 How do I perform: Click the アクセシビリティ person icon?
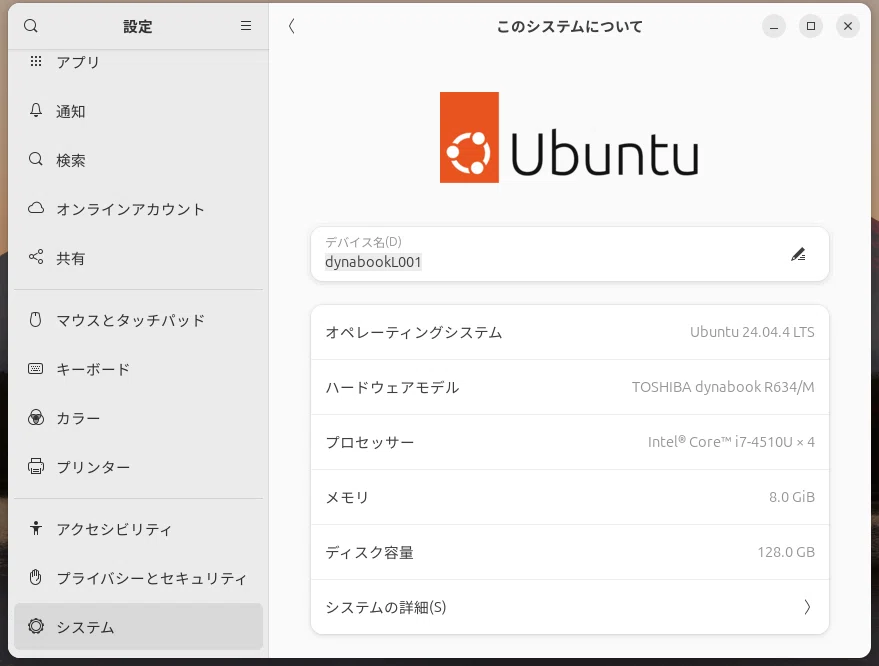pyautogui.click(x=36, y=528)
